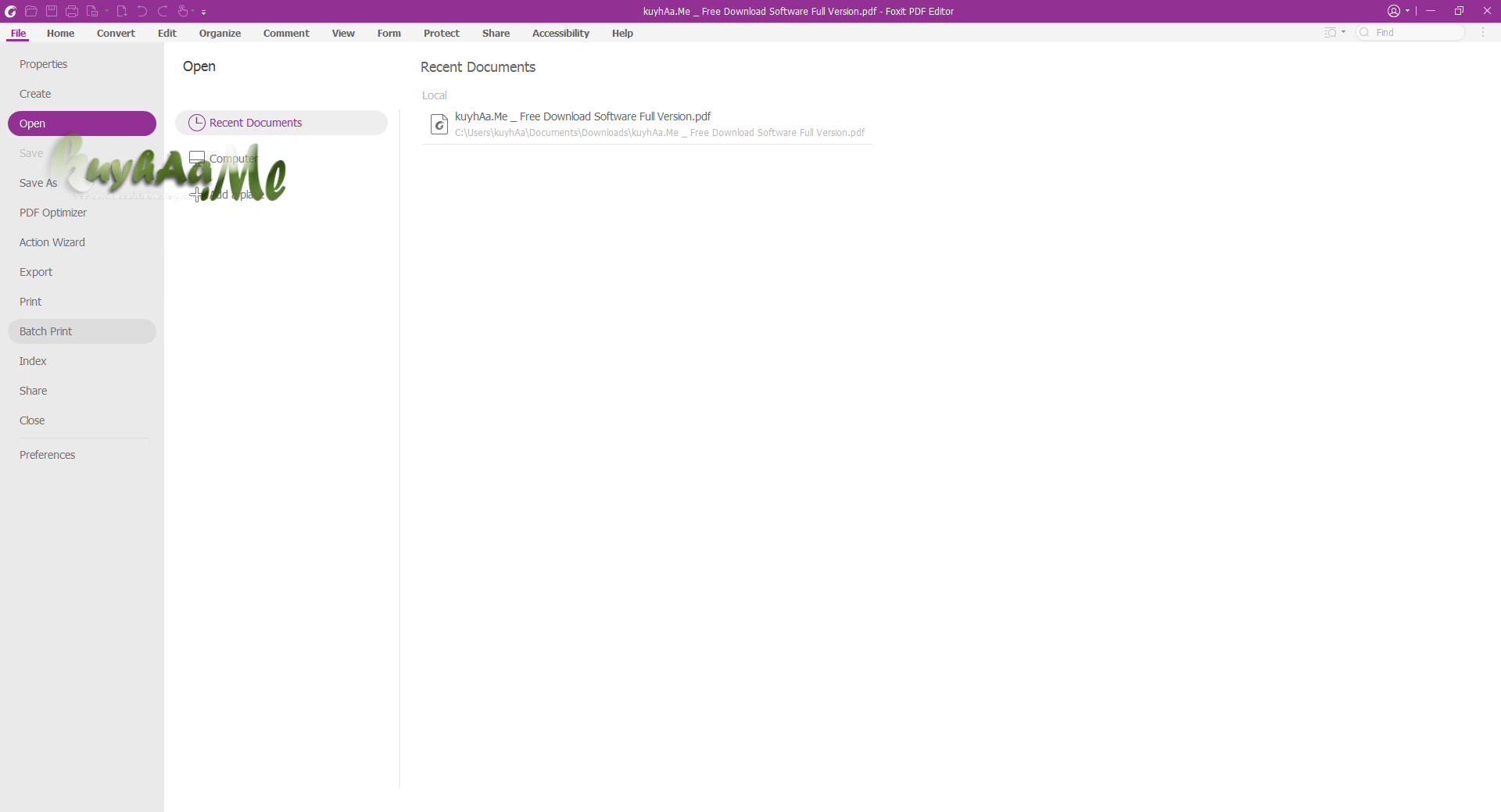Click the advanced search icon beside Find

pyautogui.click(x=1330, y=32)
